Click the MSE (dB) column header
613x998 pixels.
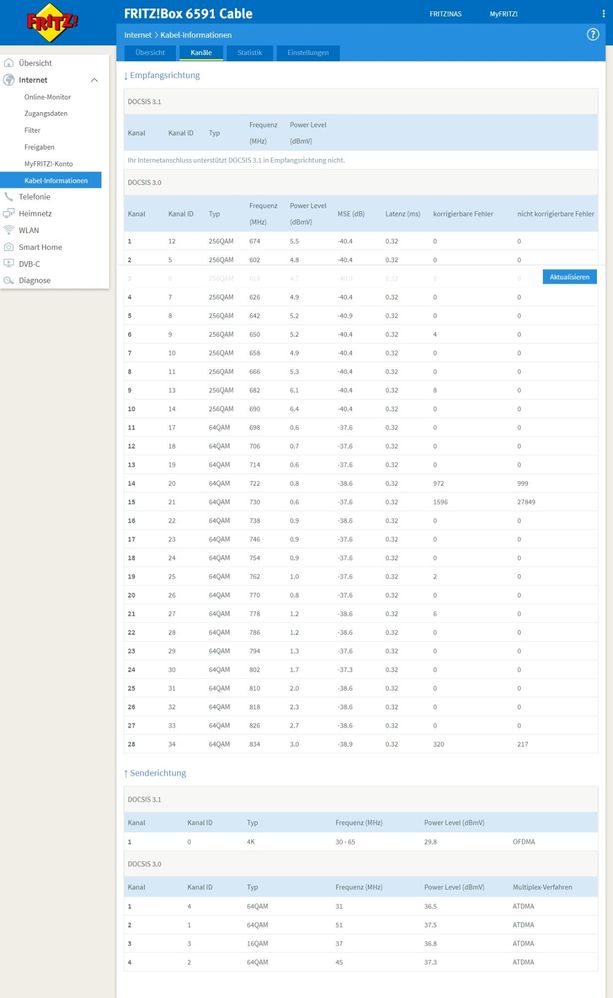click(351, 214)
